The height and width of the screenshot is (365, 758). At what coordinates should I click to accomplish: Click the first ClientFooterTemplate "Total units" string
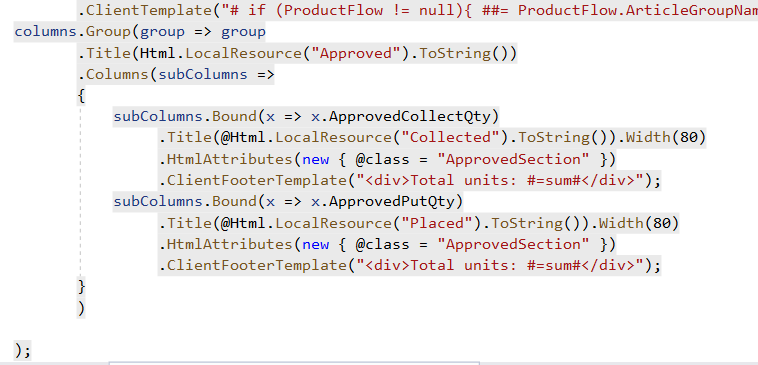point(501,180)
